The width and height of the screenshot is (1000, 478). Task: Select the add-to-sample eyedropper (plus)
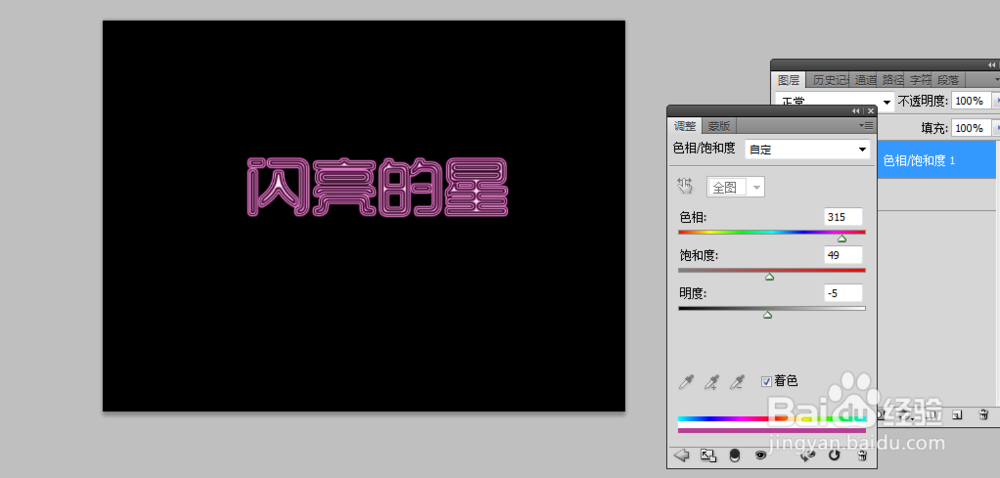tap(711, 382)
